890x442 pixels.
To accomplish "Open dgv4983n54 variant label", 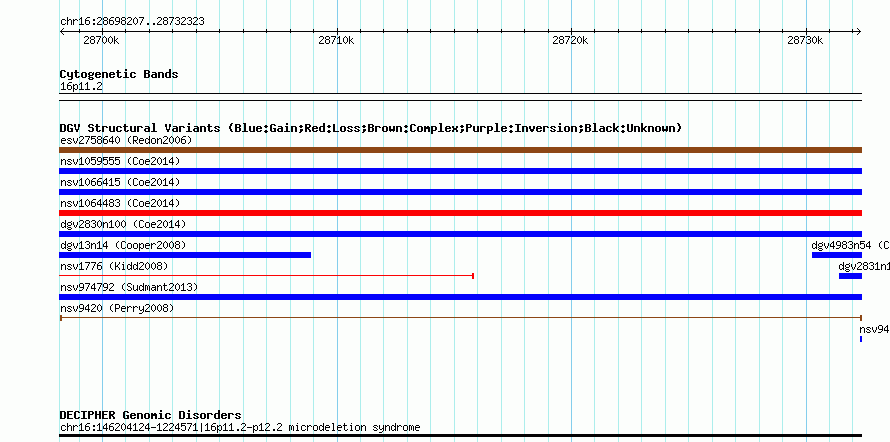I will click(x=850, y=245).
